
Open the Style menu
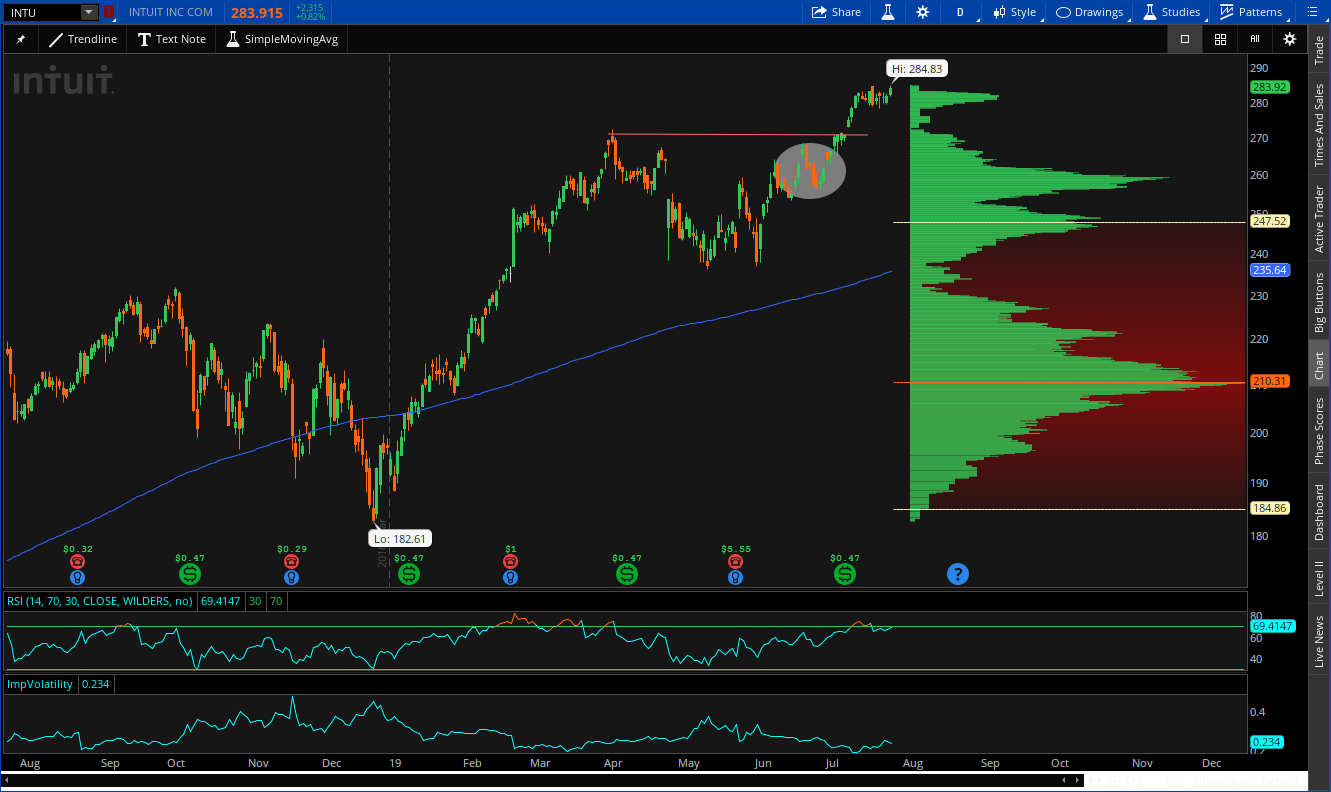coord(1014,12)
